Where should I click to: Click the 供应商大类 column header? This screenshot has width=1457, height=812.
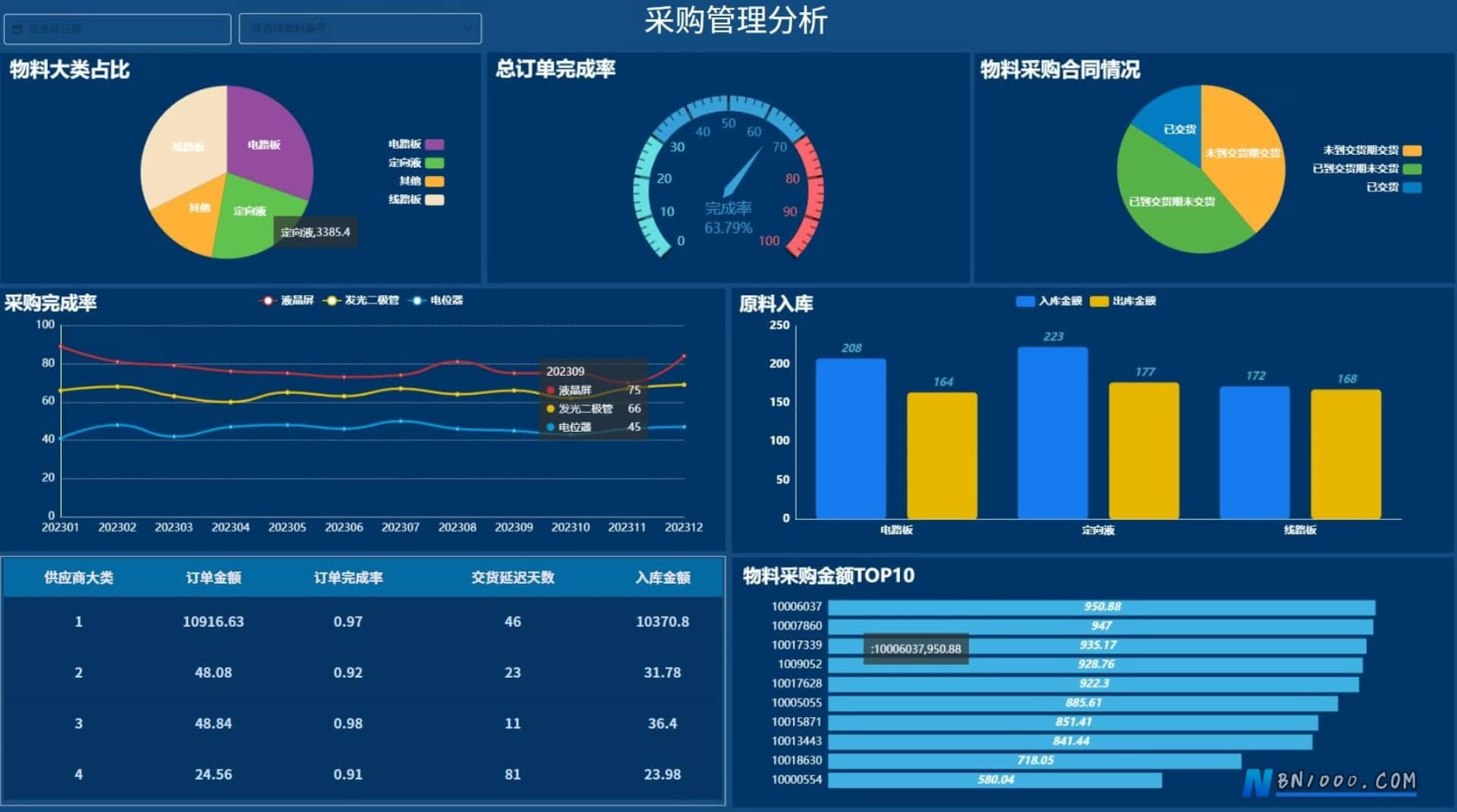tap(79, 578)
